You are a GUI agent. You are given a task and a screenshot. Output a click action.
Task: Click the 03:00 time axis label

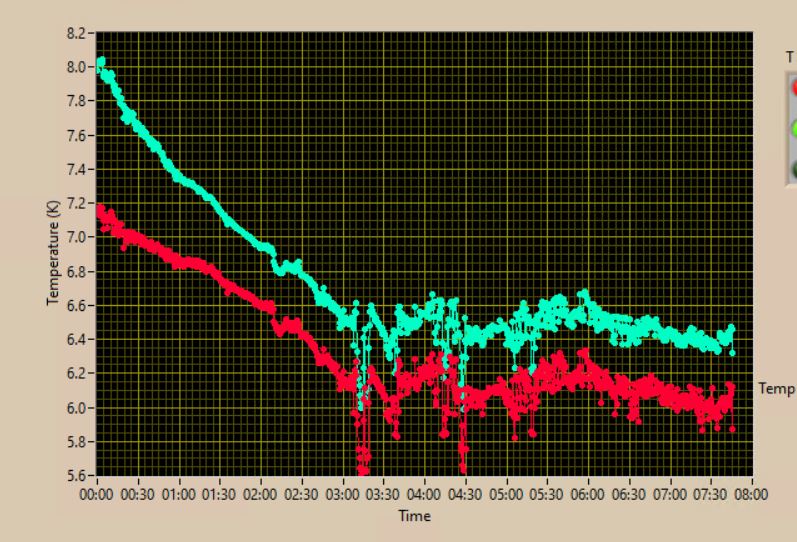coord(343,495)
